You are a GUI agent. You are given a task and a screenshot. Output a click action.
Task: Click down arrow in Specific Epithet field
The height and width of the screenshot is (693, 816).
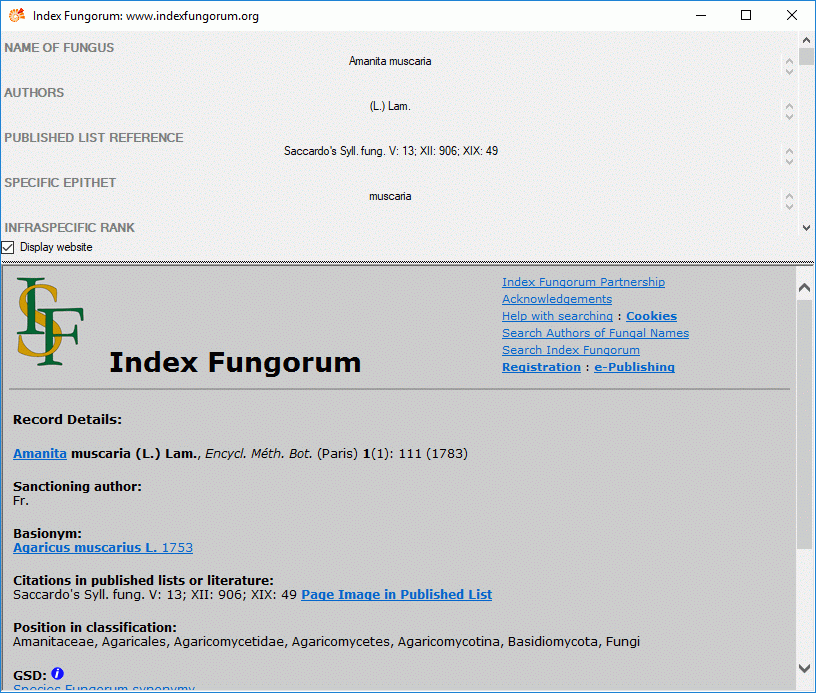click(x=789, y=207)
